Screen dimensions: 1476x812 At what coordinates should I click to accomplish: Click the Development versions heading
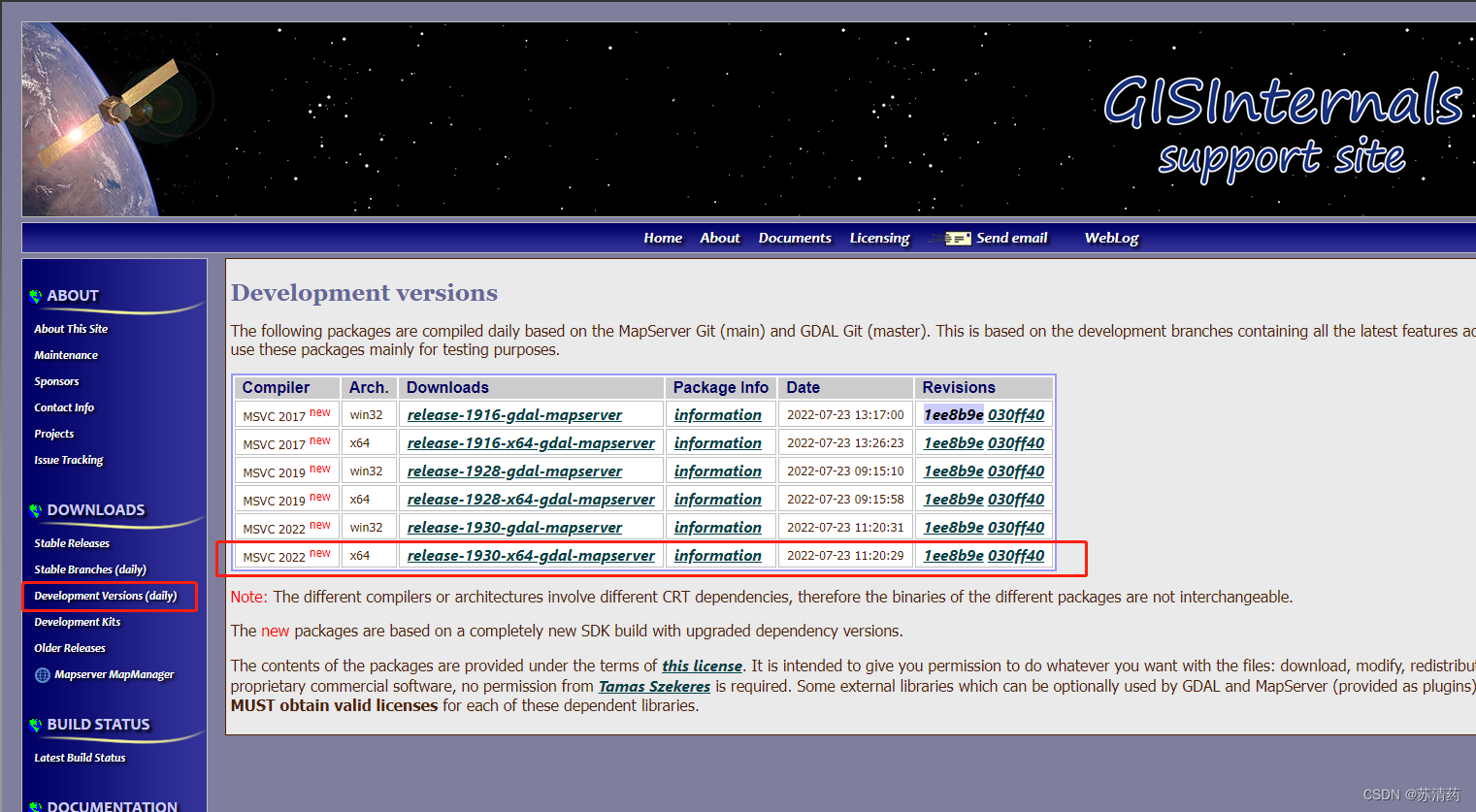[x=364, y=293]
